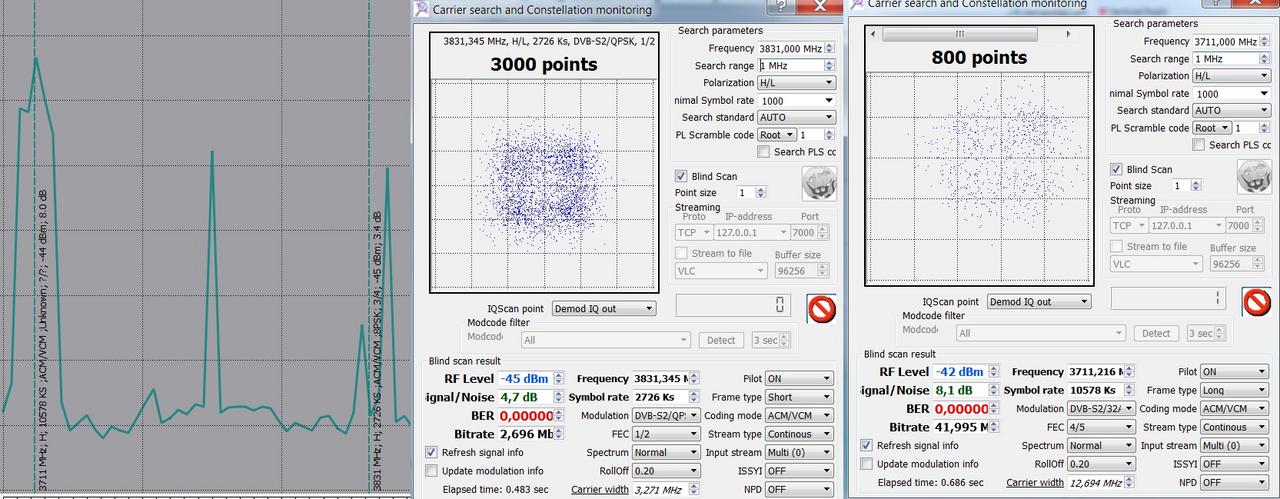
Task: Enable Update modulation info in right window
Action: [867, 464]
